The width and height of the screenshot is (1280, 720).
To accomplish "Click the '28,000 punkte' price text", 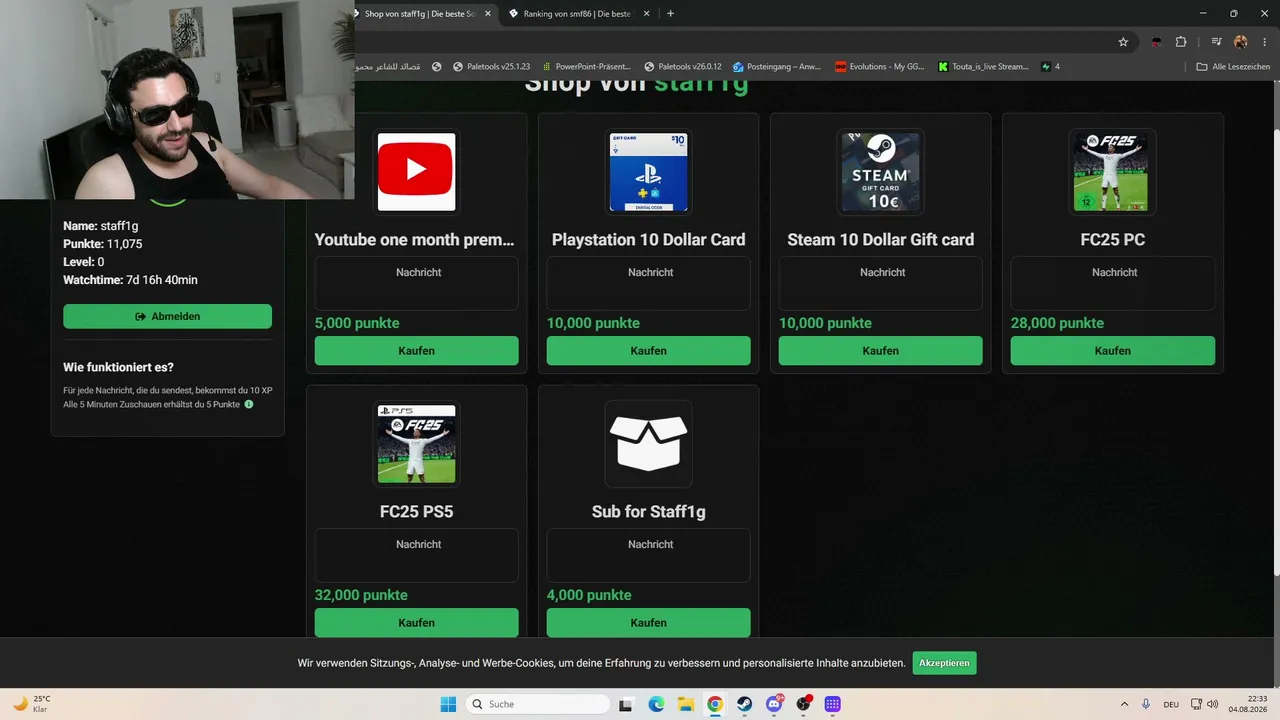I will click(1057, 323).
